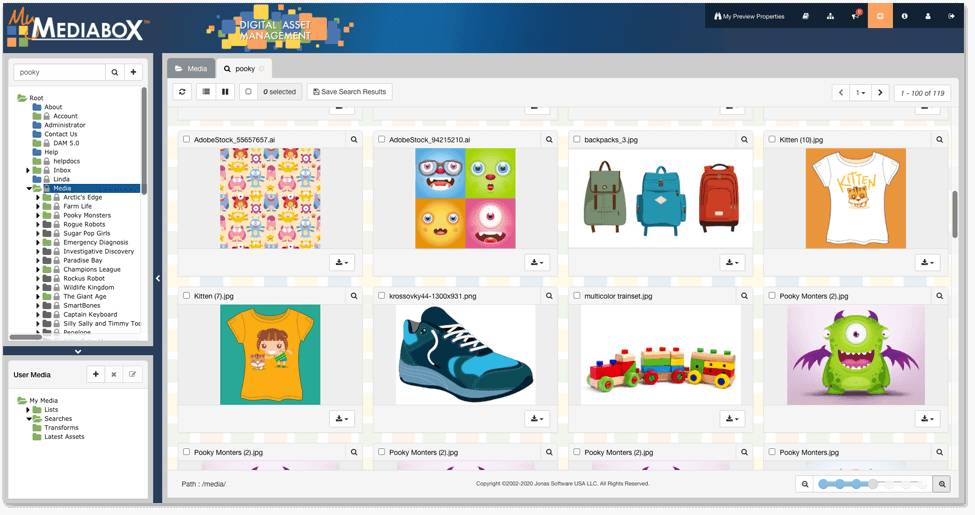The height and width of the screenshot is (515, 975).
Task: Expand the Pooky Monsters folder
Action: [38, 215]
